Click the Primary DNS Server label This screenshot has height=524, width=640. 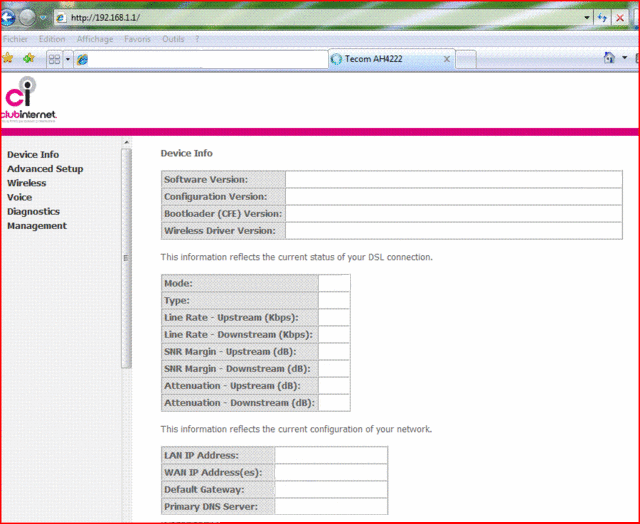coord(211,507)
